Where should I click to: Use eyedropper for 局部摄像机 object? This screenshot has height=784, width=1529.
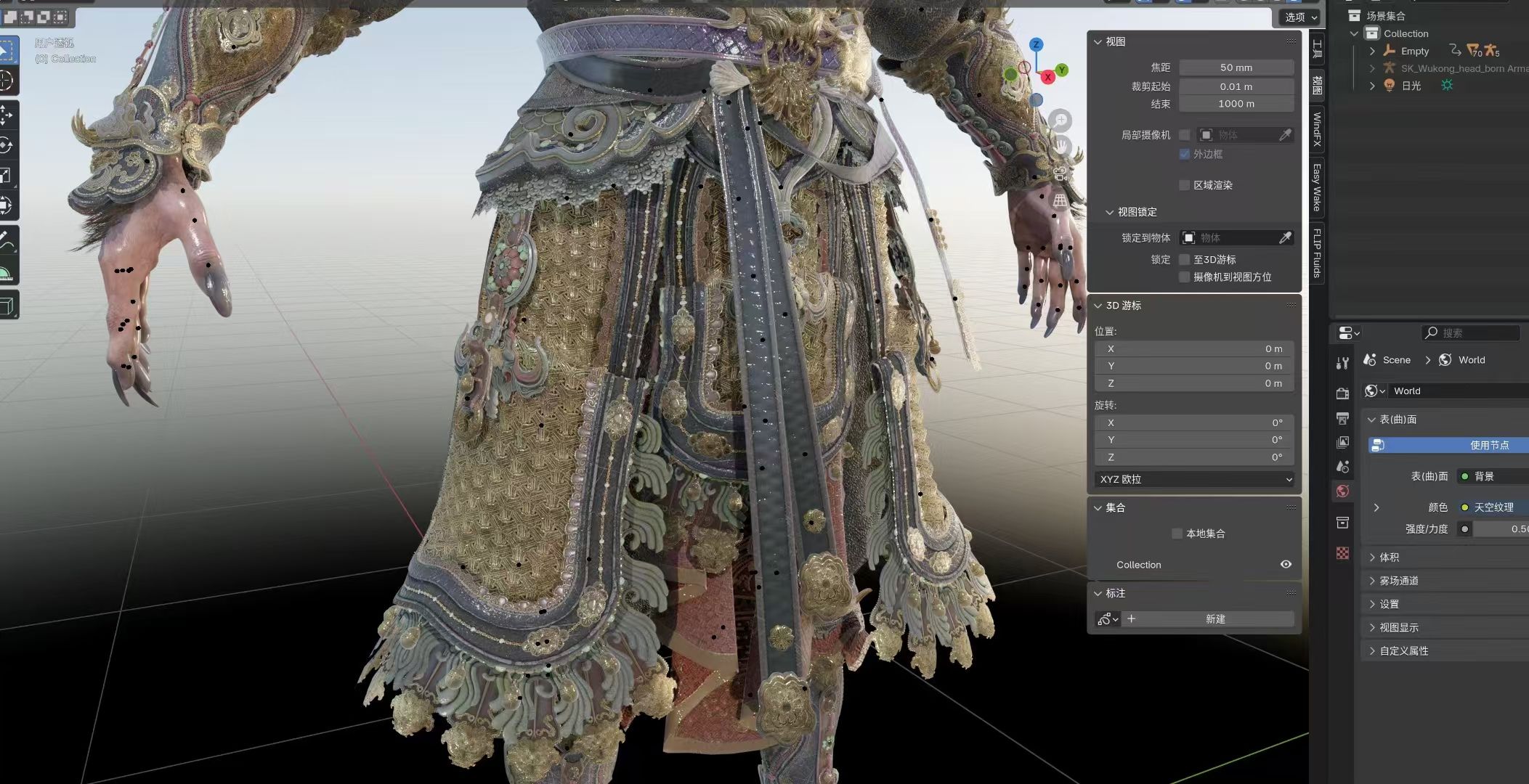[1285, 135]
